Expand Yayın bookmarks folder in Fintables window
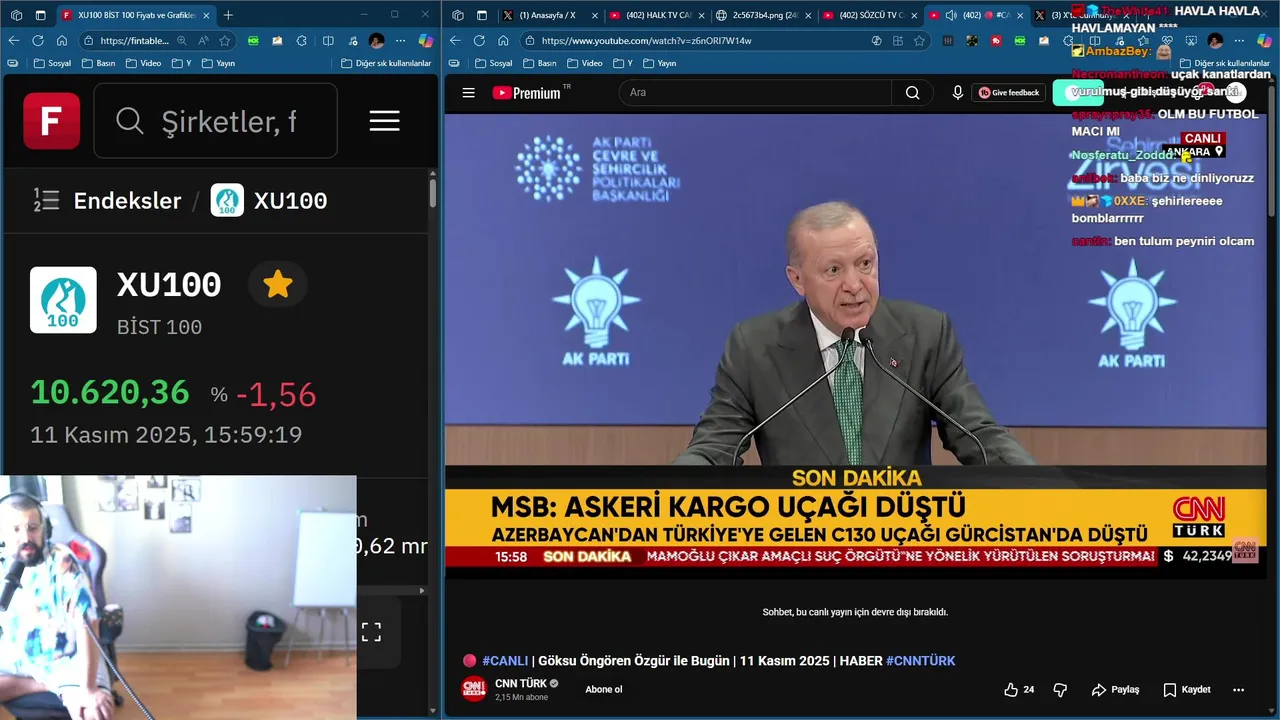Image resolution: width=1280 pixels, height=720 pixels. coord(218,63)
